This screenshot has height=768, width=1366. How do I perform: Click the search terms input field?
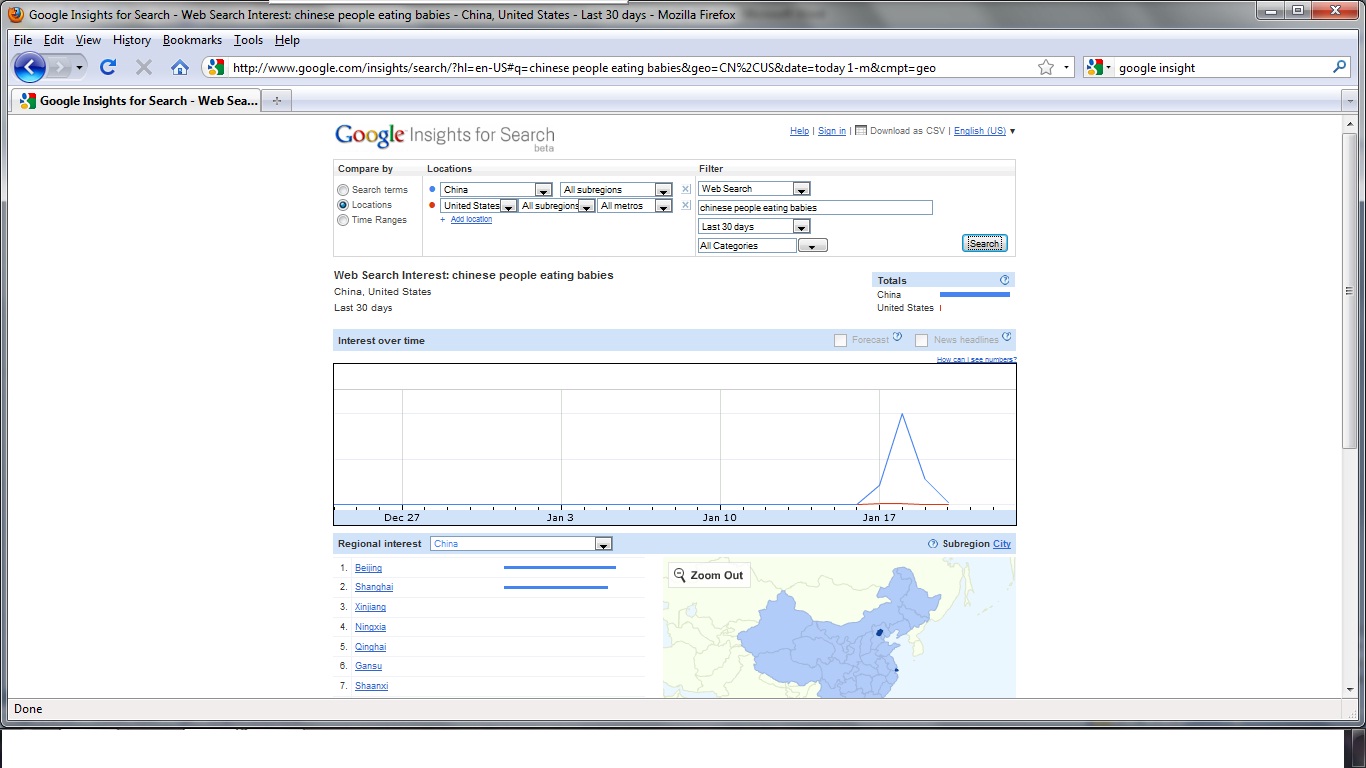(815, 208)
